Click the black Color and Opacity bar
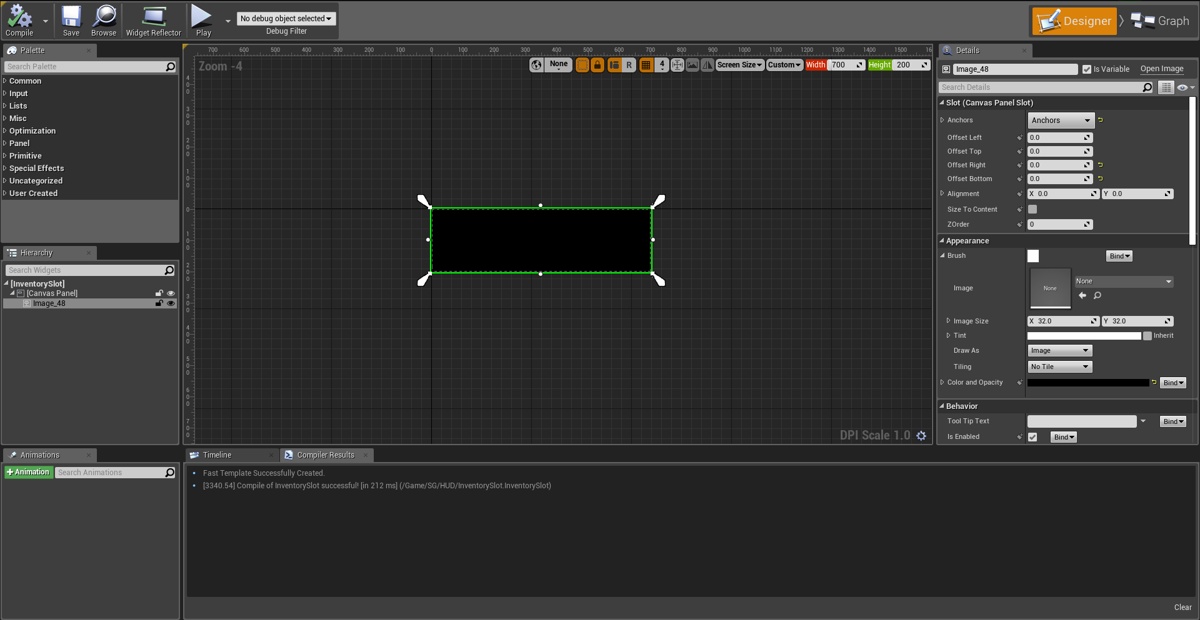The height and width of the screenshot is (620, 1200). pyautogui.click(x=1088, y=382)
